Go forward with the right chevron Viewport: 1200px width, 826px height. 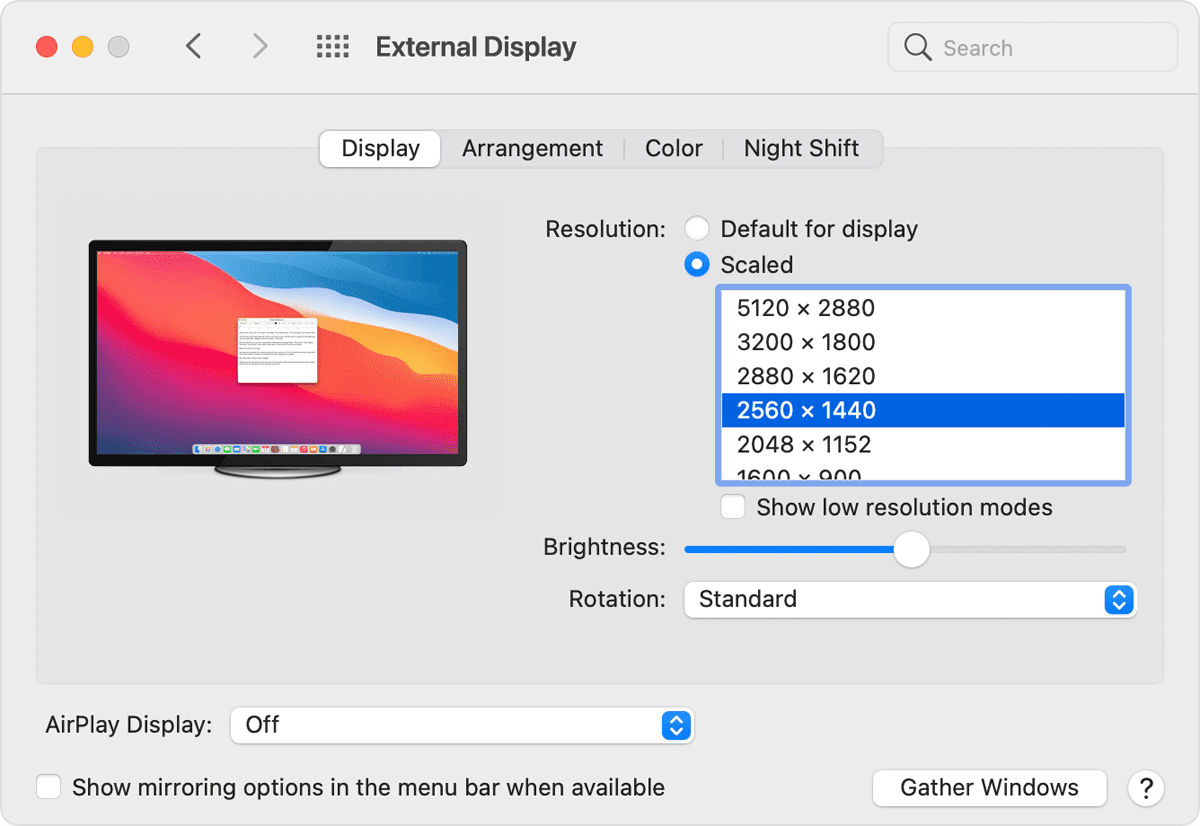(260, 46)
